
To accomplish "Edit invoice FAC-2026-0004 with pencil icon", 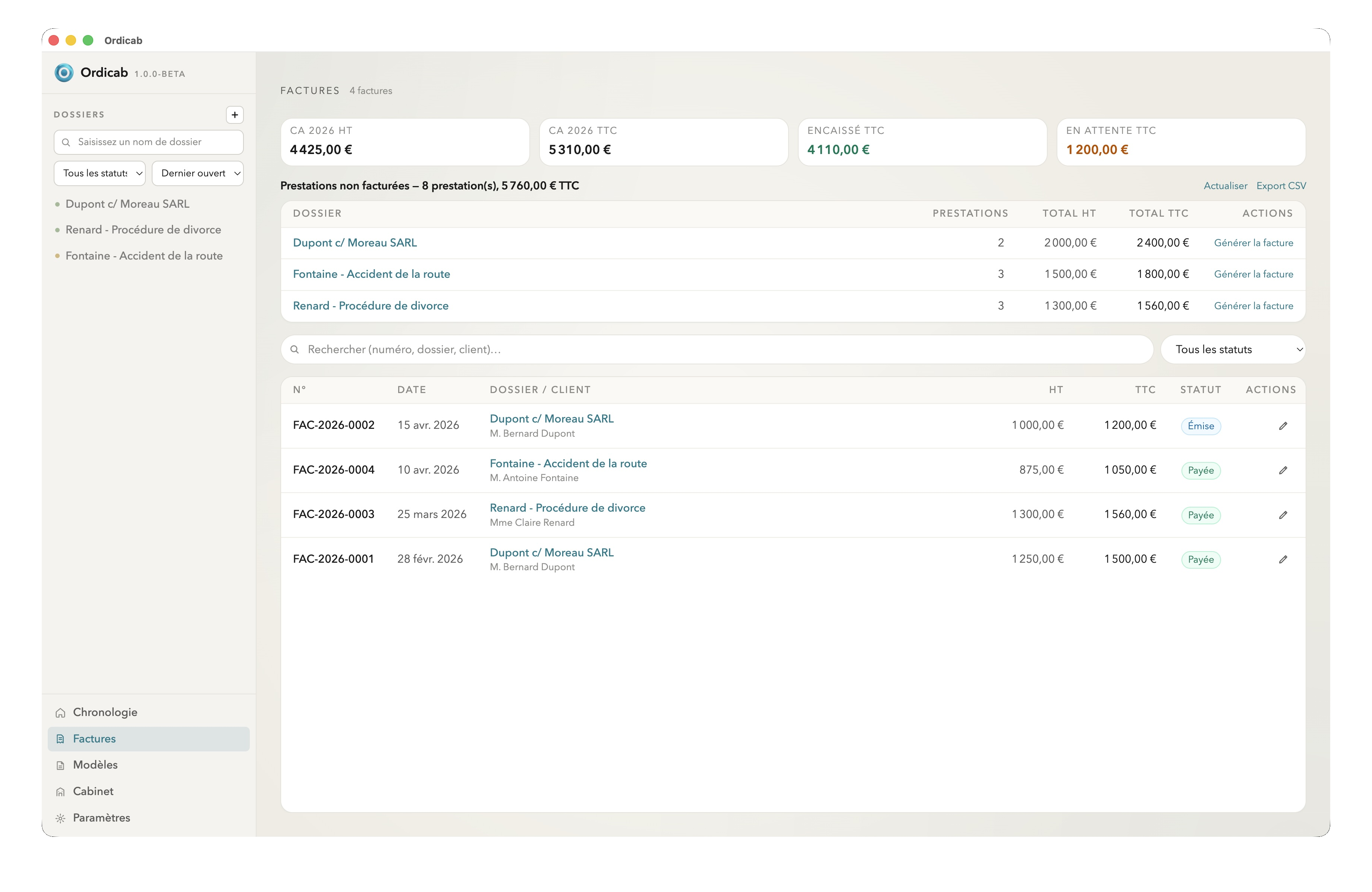I will pos(1283,471).
